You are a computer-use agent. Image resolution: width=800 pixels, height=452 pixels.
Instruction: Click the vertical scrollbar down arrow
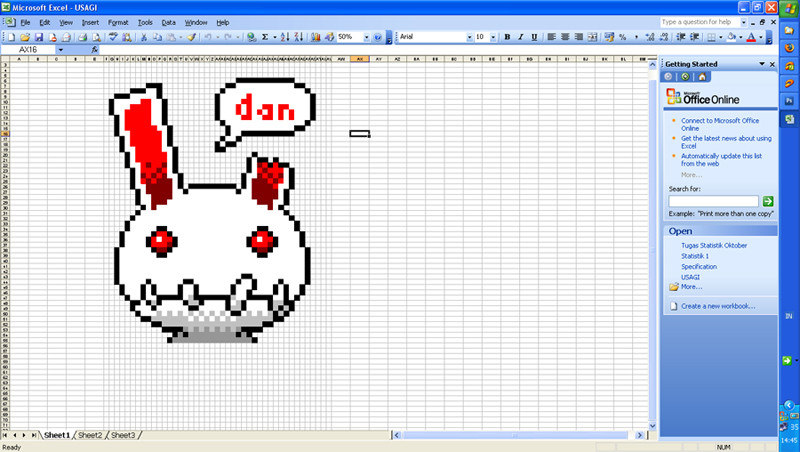653,425
